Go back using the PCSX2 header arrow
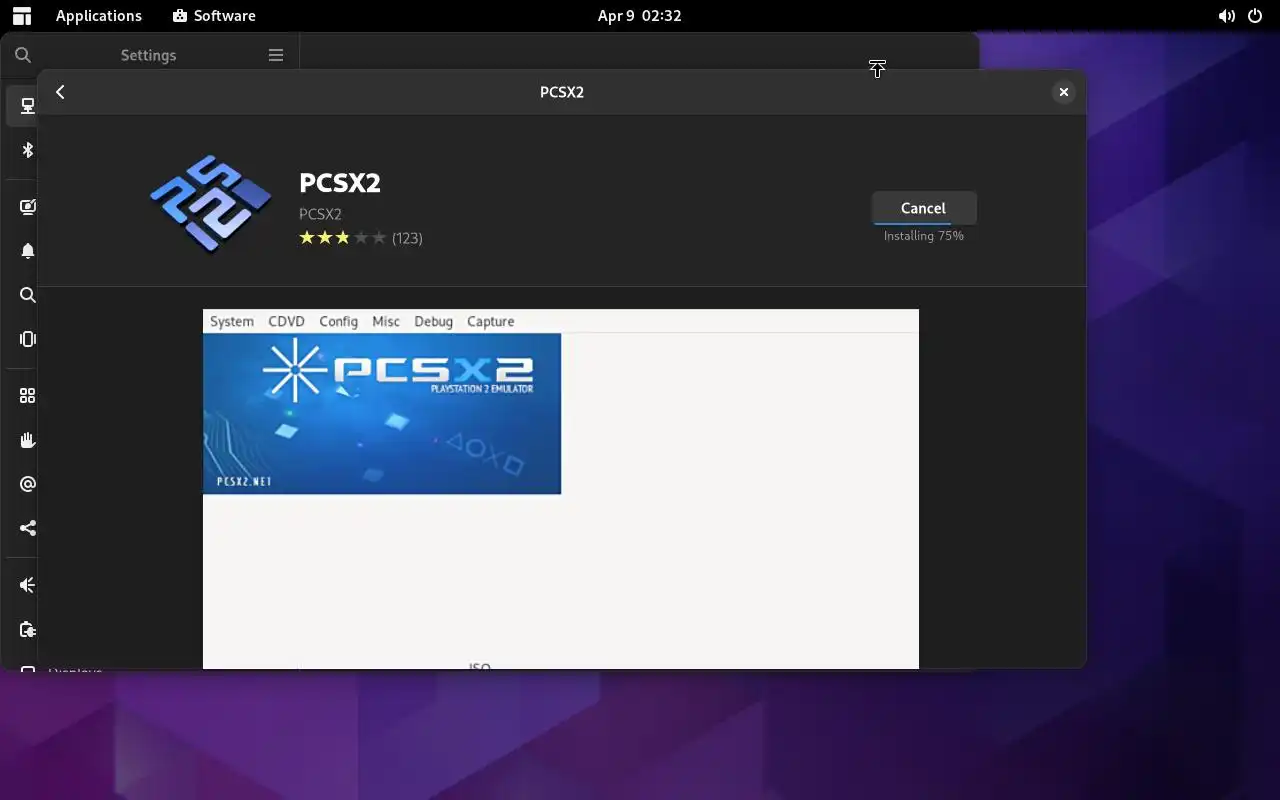The height and width of the screenshot is (800, 1280). point(60,92)
